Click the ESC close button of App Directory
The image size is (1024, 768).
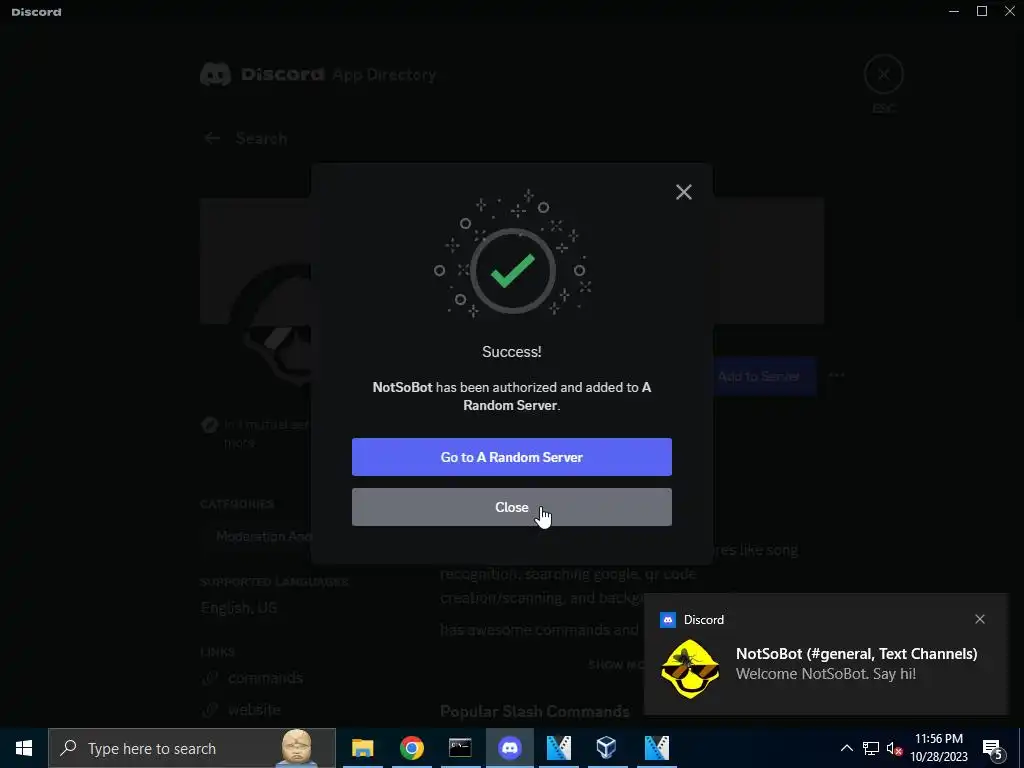pyautogui.click(x=883, y=74)
